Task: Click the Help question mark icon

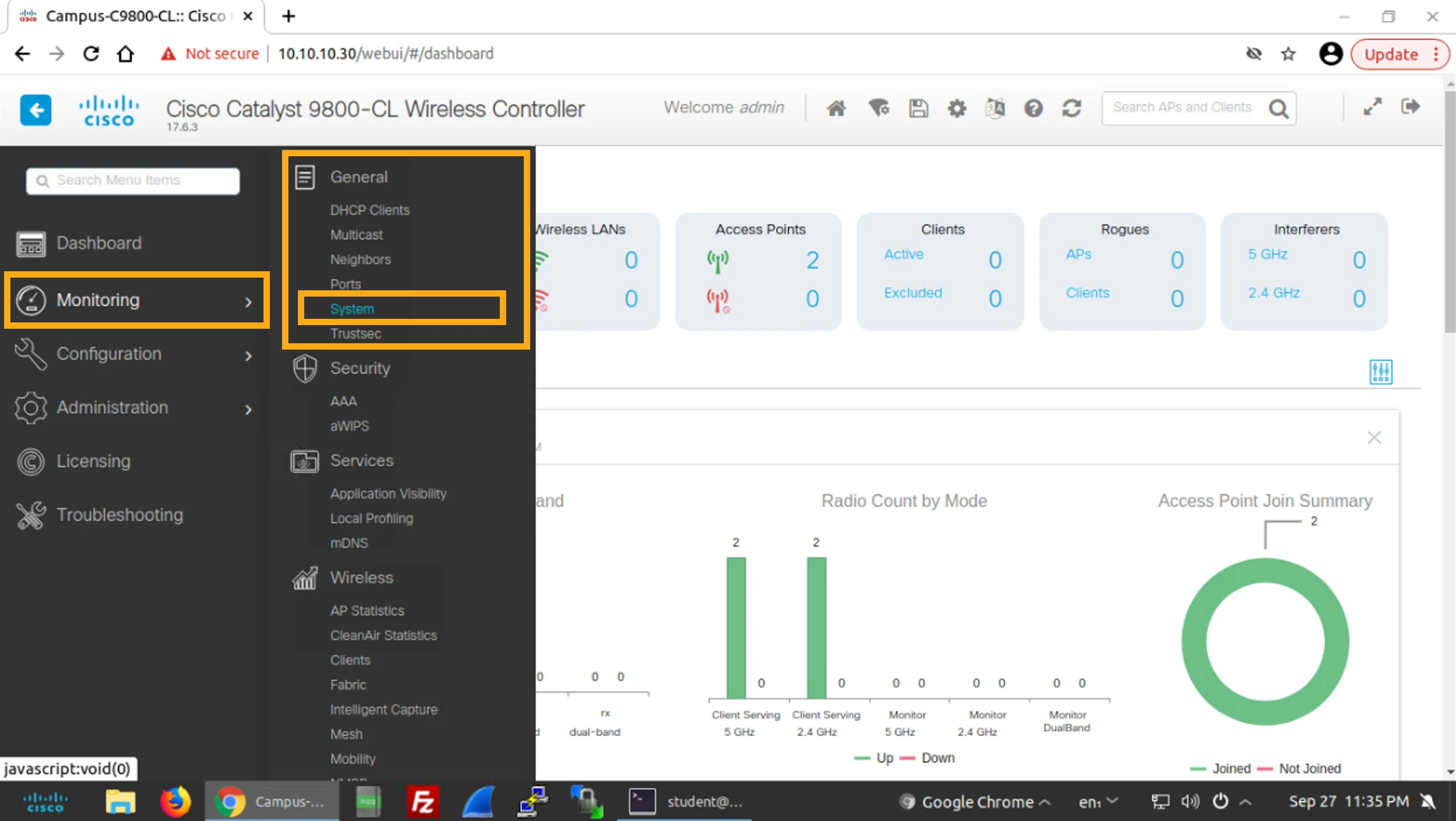Action: pos(1033,108)
